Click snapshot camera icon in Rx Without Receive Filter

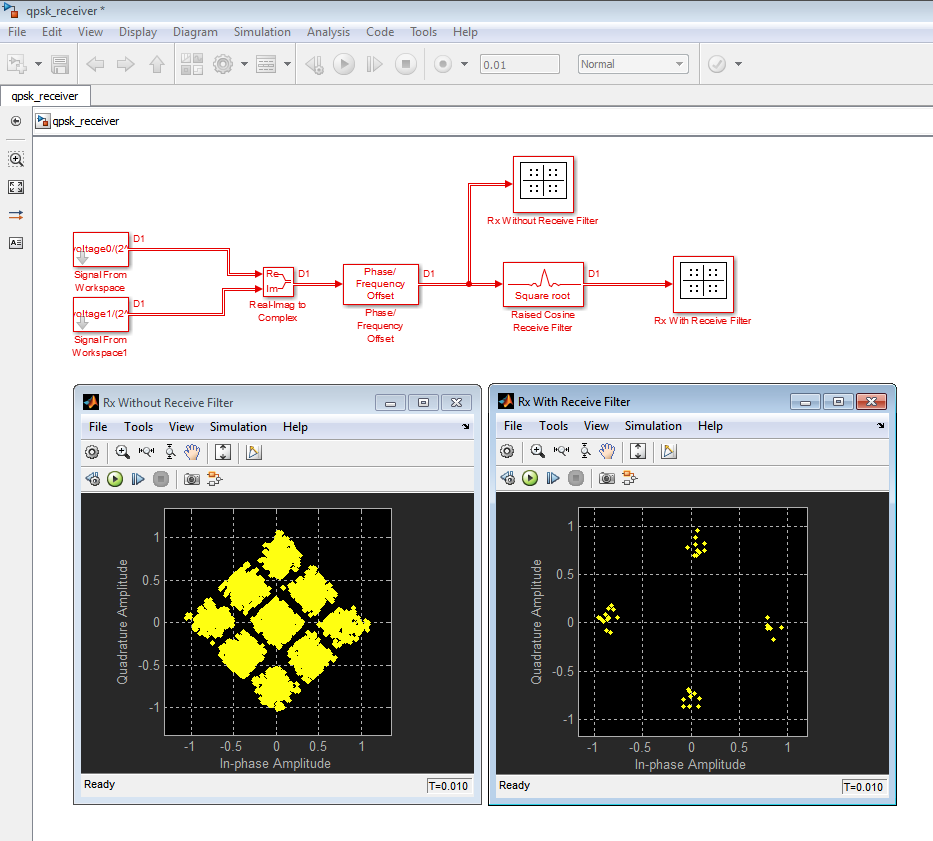click(x=192, y=479)
